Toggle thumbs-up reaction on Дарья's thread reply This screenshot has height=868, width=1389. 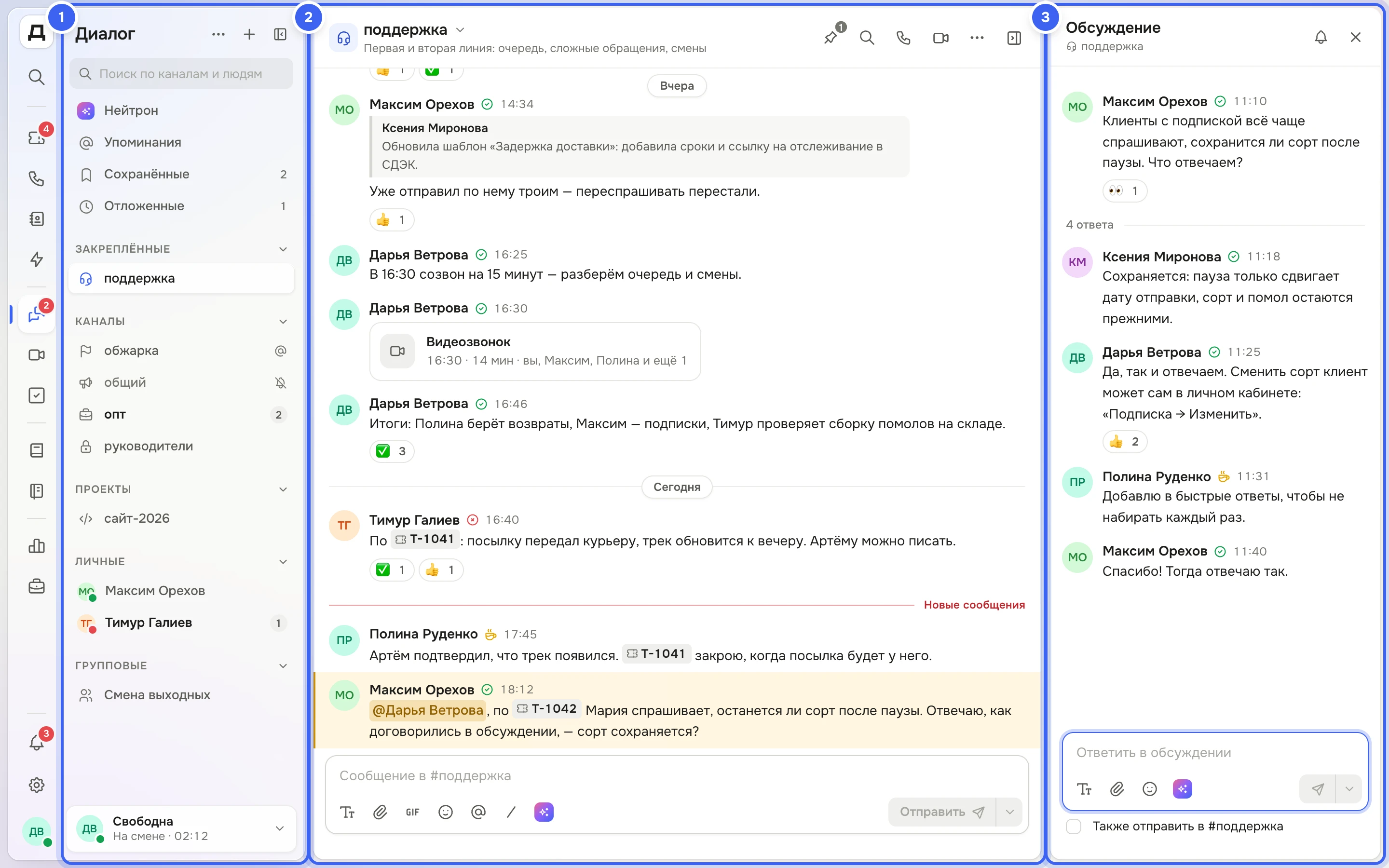(1124, 441)
